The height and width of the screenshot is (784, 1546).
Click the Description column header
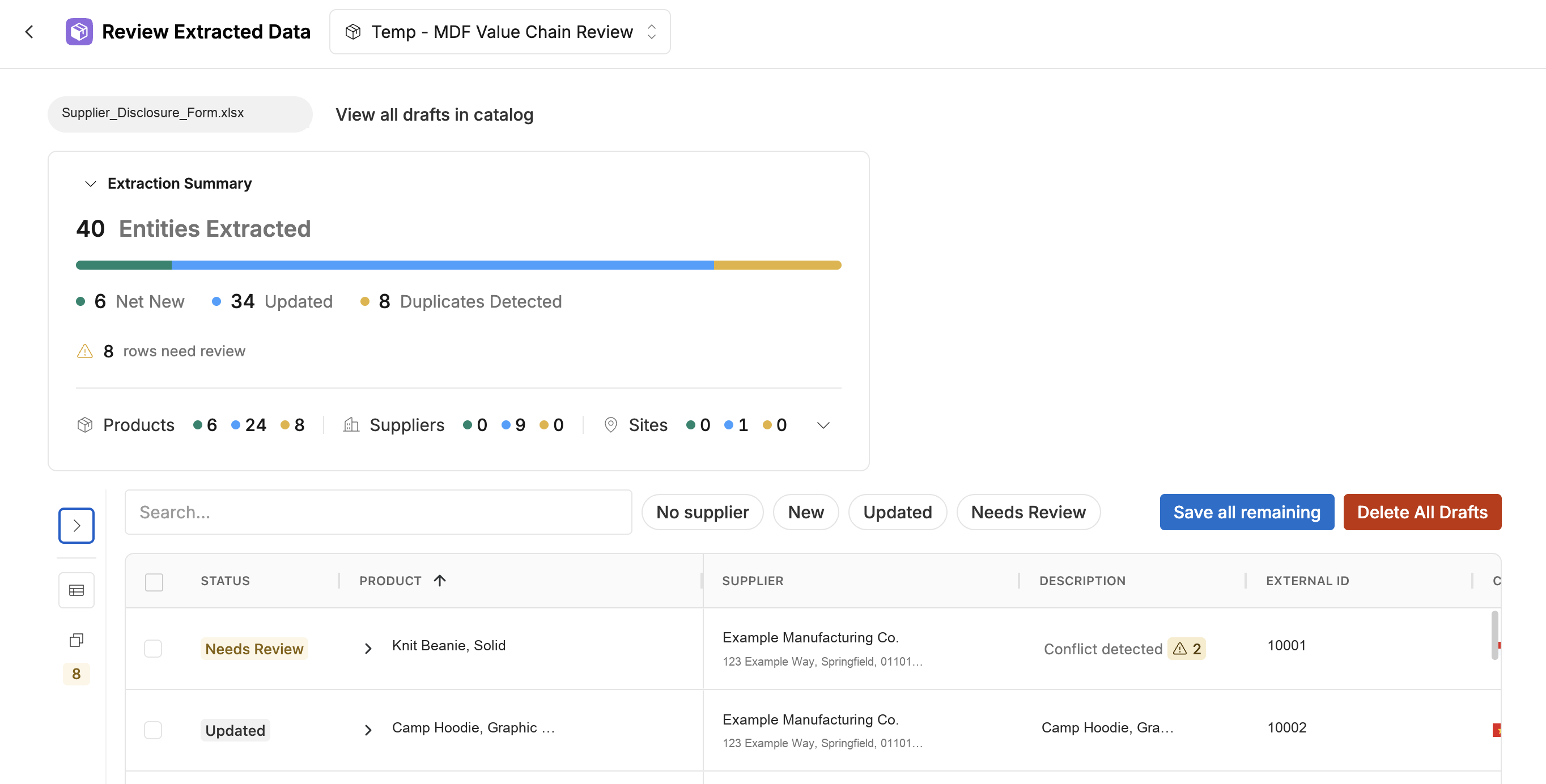pyautogui.click(x=1082, y=581)
